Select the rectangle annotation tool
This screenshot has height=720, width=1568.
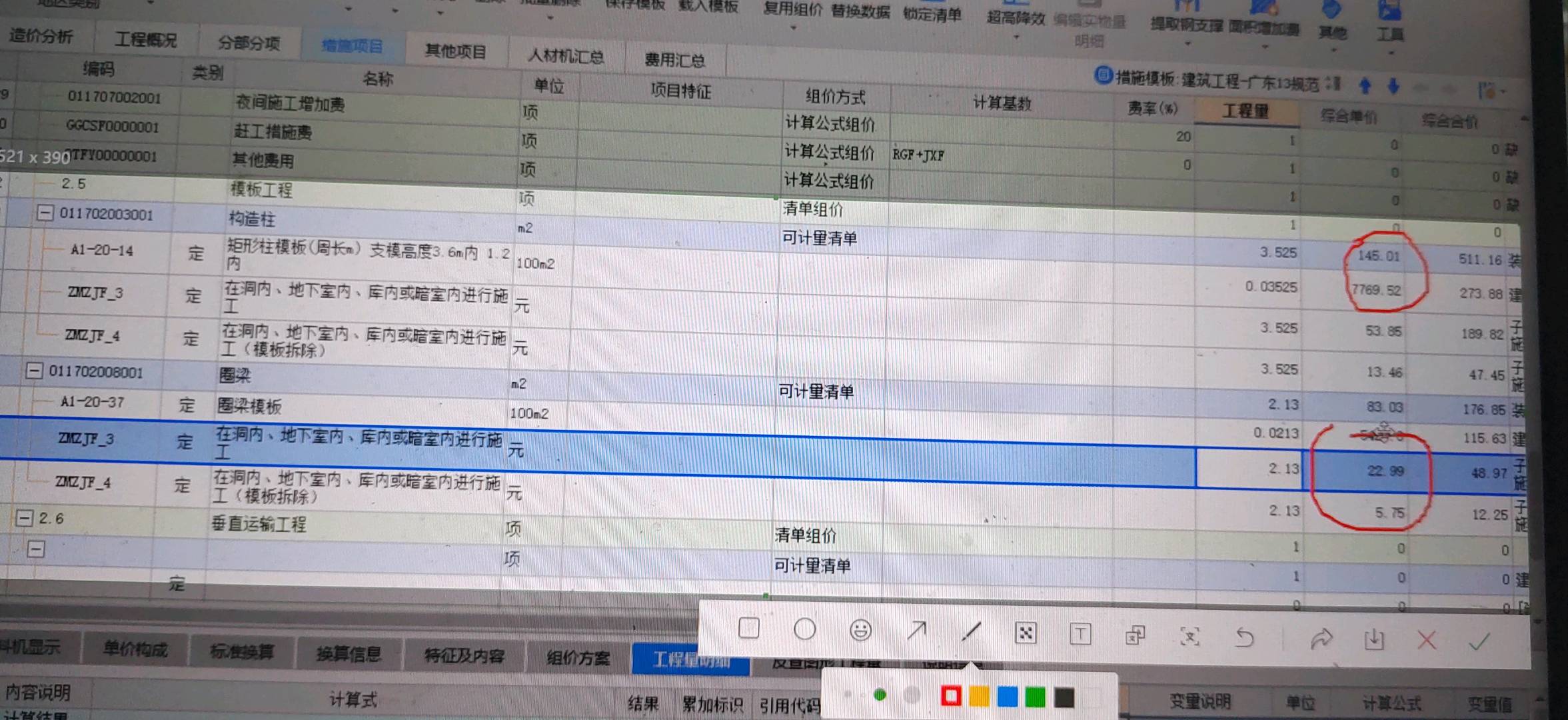pyautogui.click(x=748, y=628)
